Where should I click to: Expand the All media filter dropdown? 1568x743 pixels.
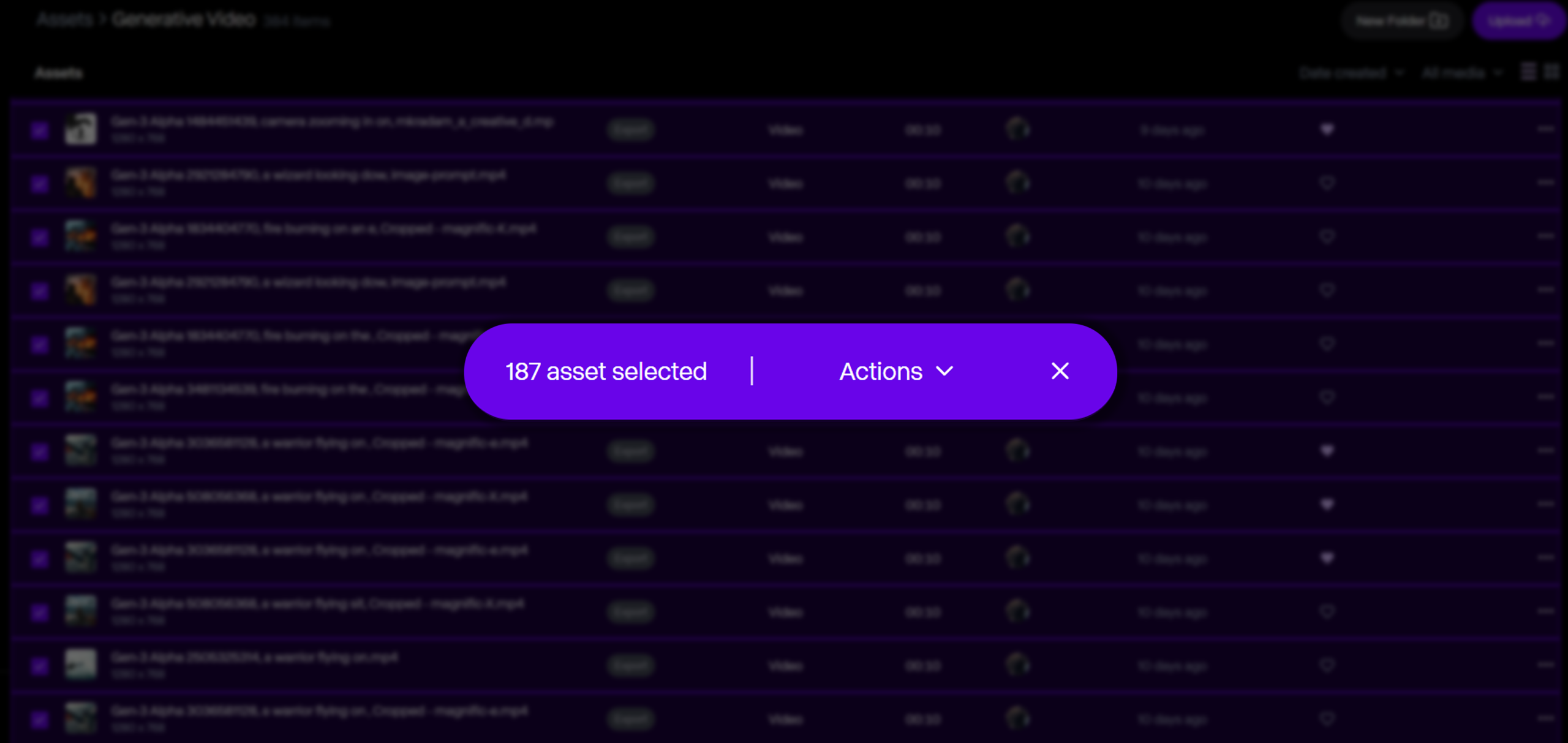pyautogui.click(x=1461, y=73)
